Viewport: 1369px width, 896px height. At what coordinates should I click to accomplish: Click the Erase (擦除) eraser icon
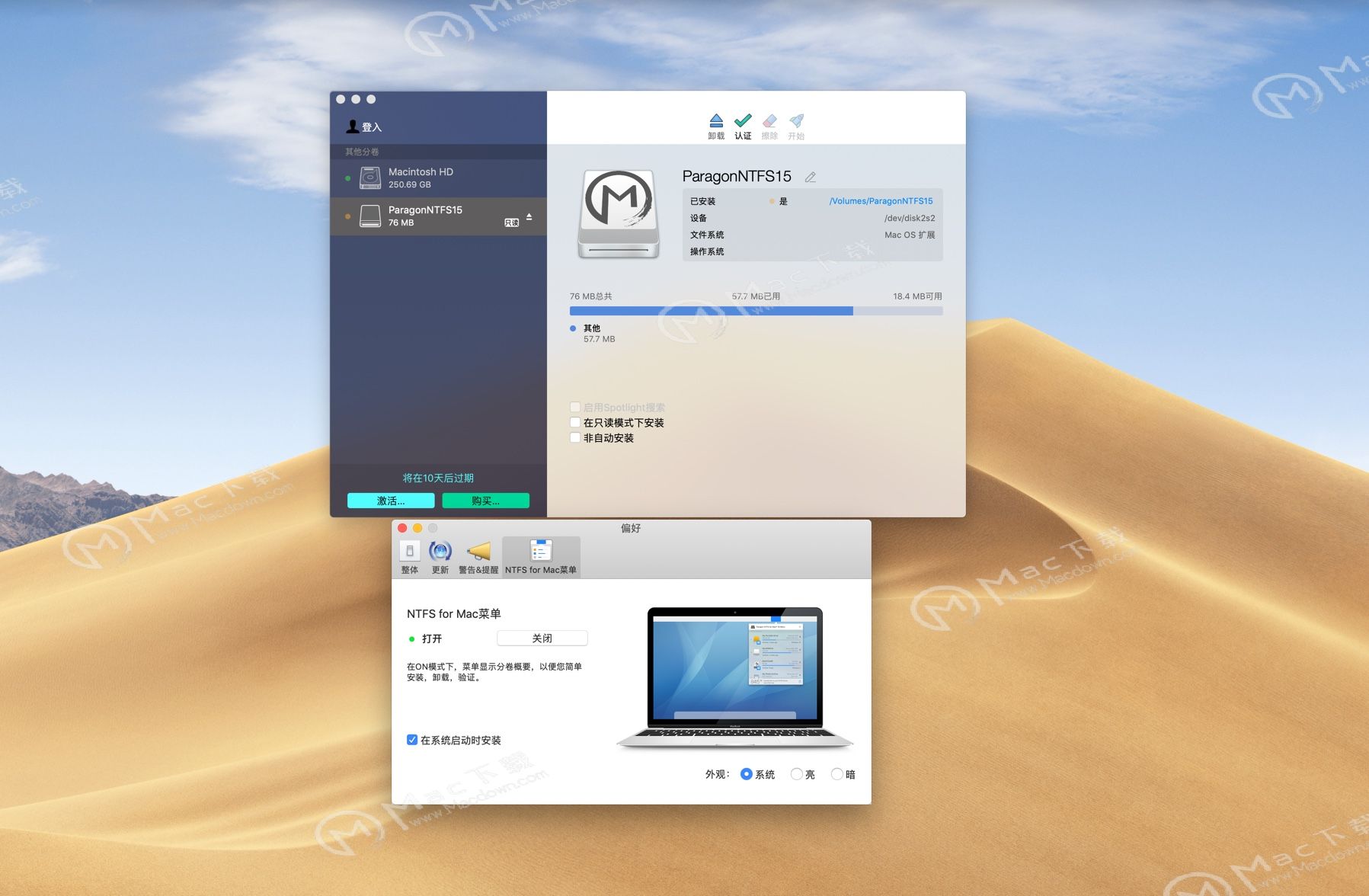point(769,121)
